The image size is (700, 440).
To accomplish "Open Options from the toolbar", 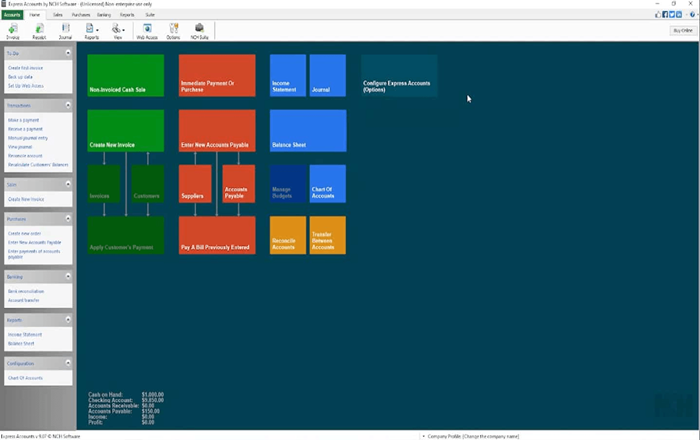I will (173, 31).
